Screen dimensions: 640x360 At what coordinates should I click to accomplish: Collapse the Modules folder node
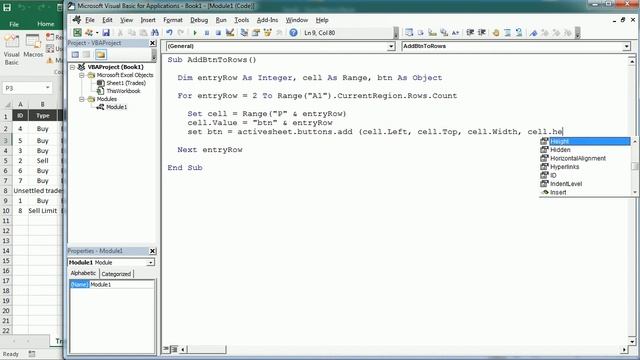coord(82,99)
